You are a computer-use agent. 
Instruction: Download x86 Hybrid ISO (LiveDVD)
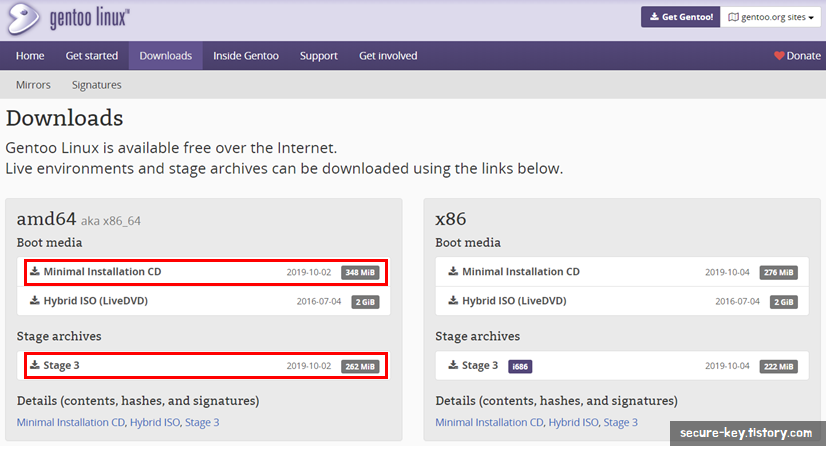coord(622,301)
